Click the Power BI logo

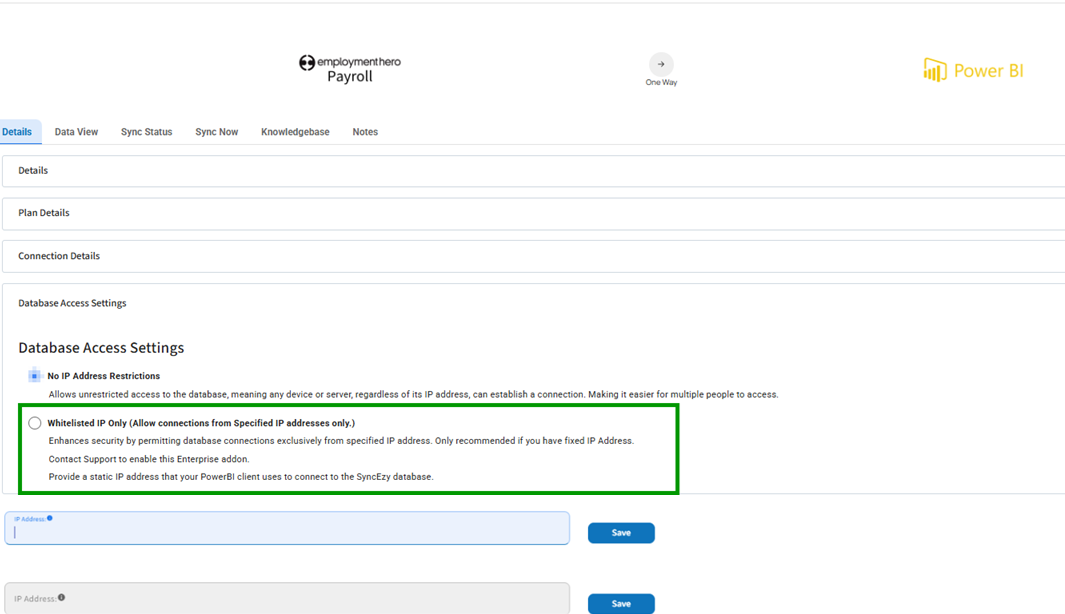click(973, 70)
